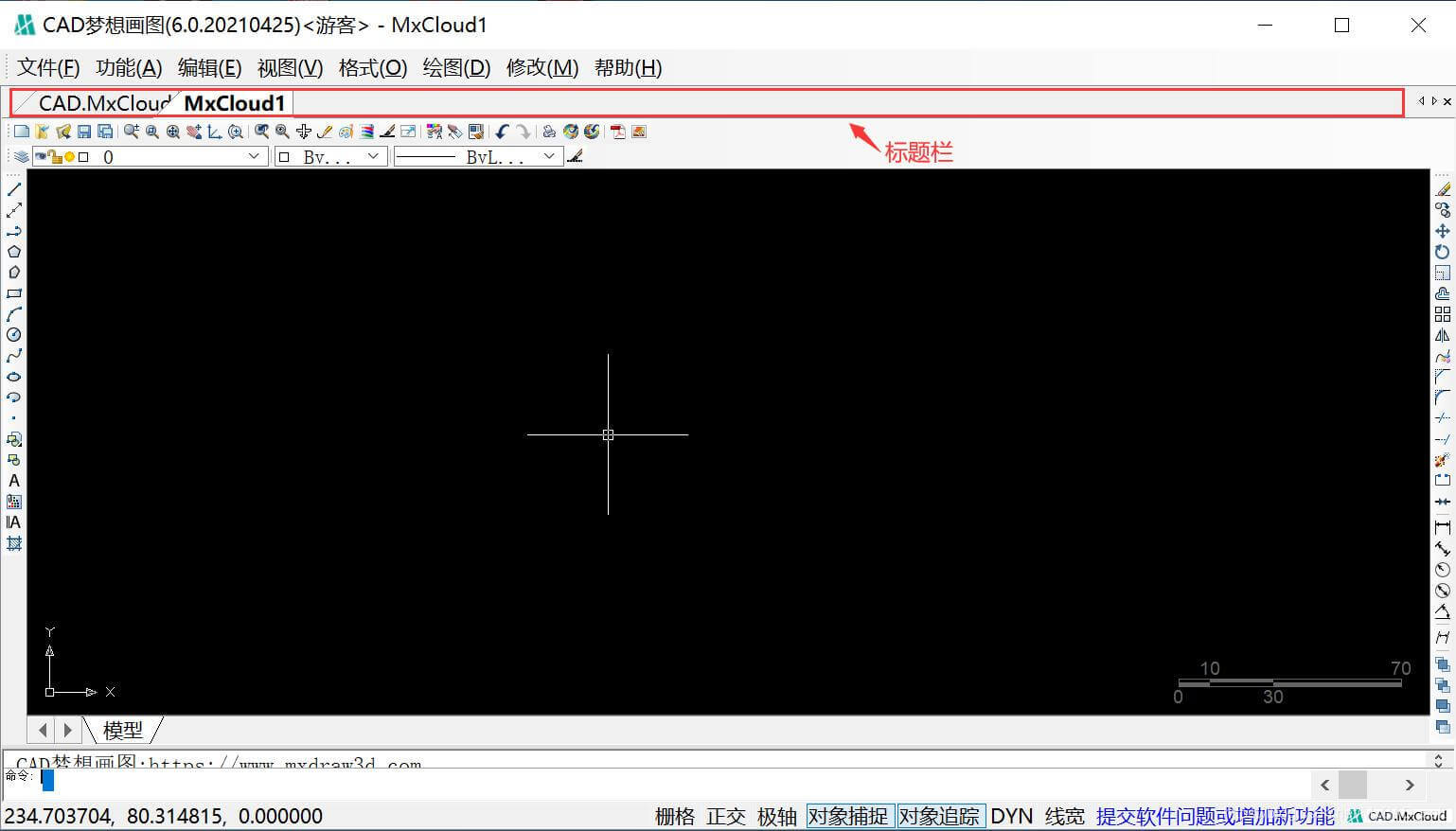Toggle 极轴 polar tracking in status bar
Image resolution: width=1456 pixels, height=831 pixels.
click(x=777, y=816)
